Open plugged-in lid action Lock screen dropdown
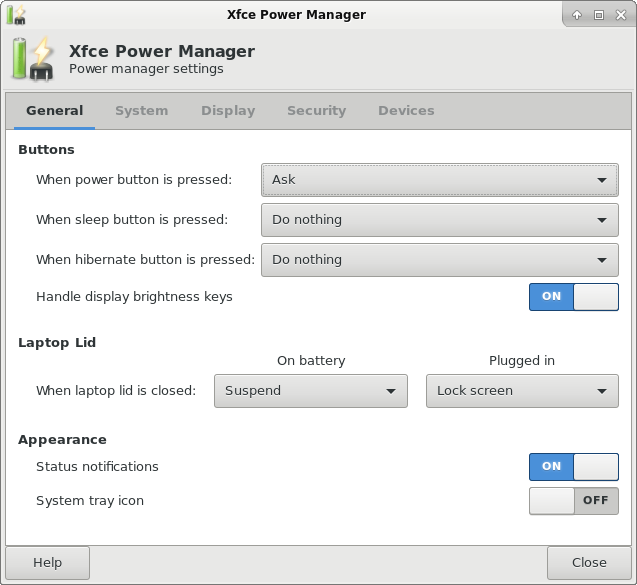The width and height of the screenshot is (637, 585). click(x=521, y=391)
